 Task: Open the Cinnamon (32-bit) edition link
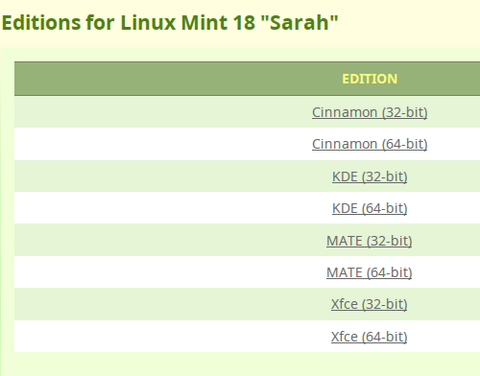click(x=369, y=112)
